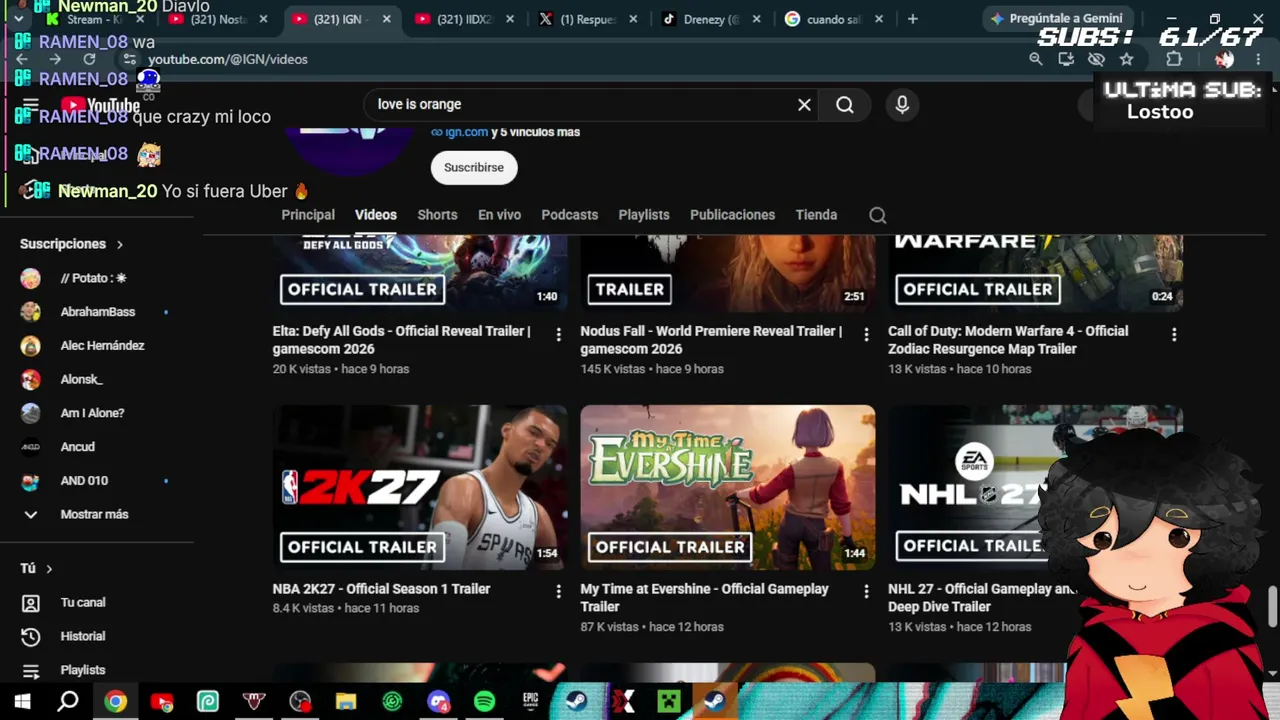The image size is (1280, 720).
Task: Expand the Suscripciones section chevron
Action: tap(120, 244)
